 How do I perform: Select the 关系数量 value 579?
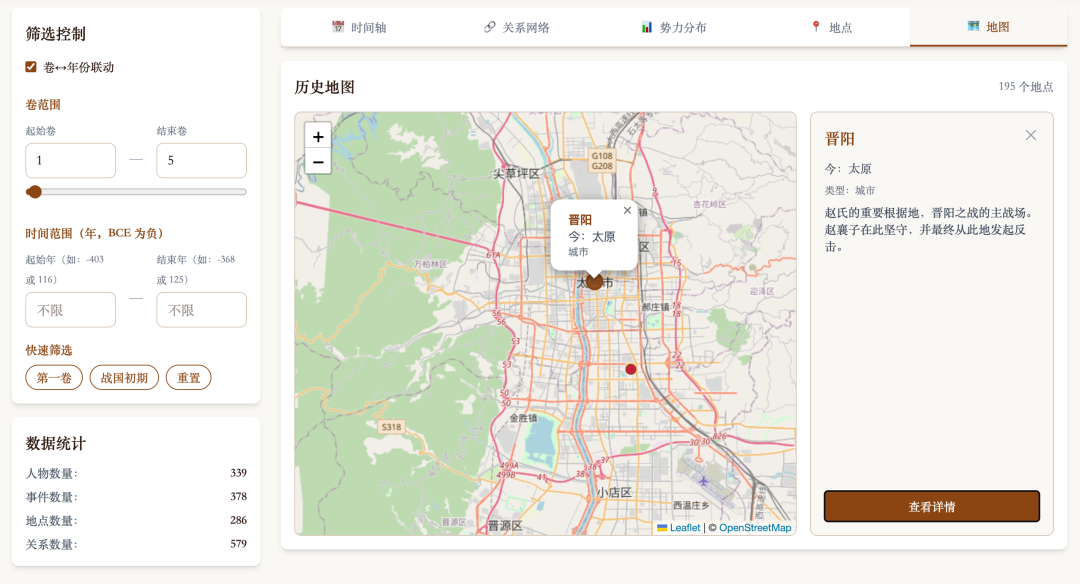click(238, 544)
